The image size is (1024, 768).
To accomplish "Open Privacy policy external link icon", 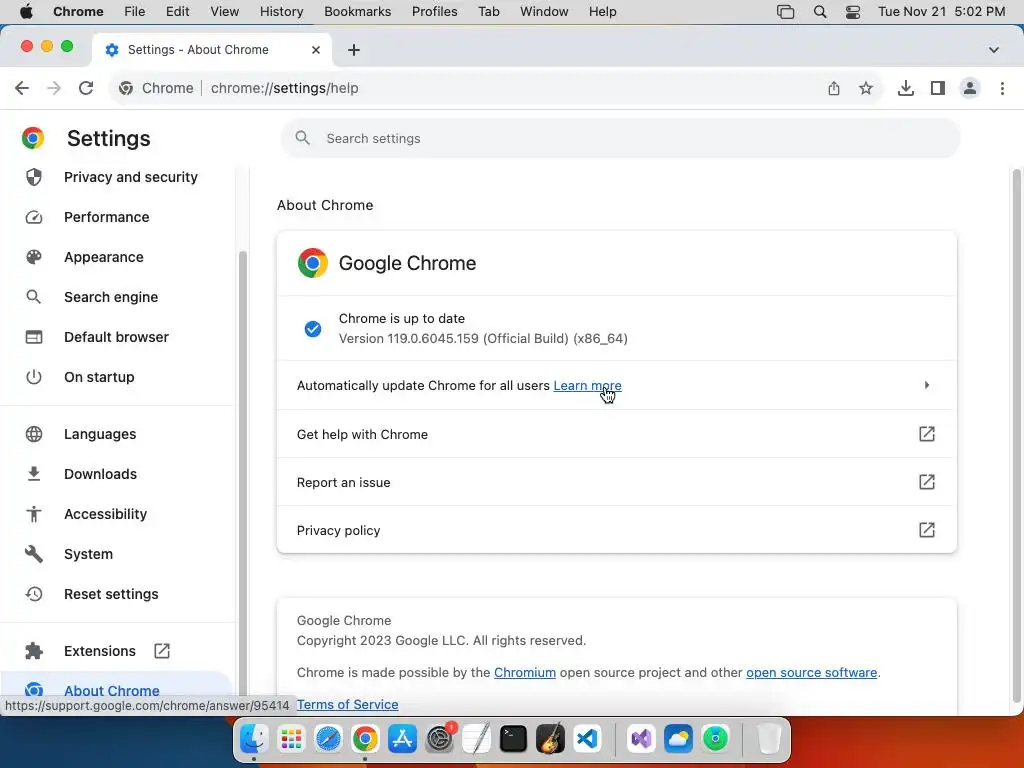I will pos(927,530).
